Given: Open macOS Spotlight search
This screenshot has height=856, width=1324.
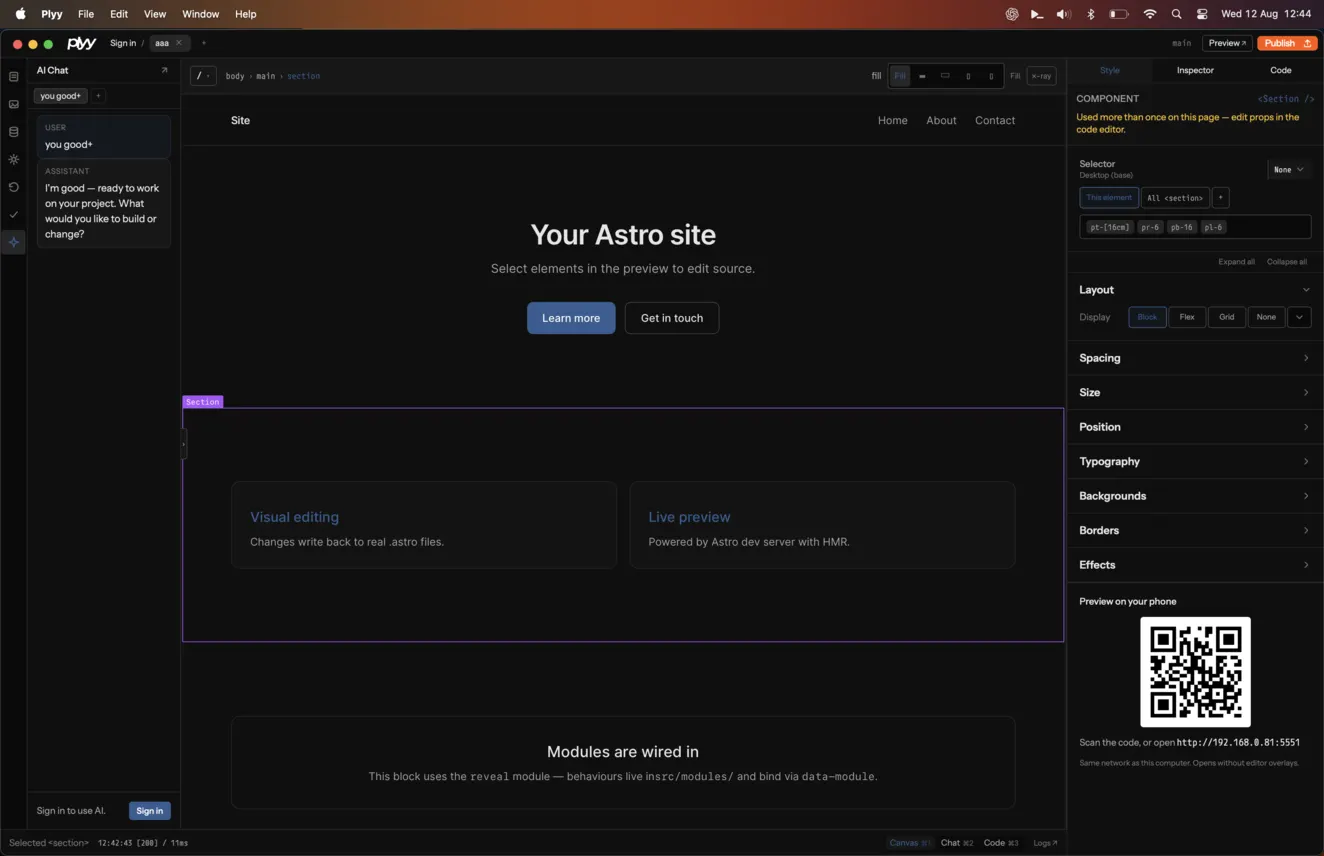Looking at the screenshot, I should click(x=1176, y=14).
